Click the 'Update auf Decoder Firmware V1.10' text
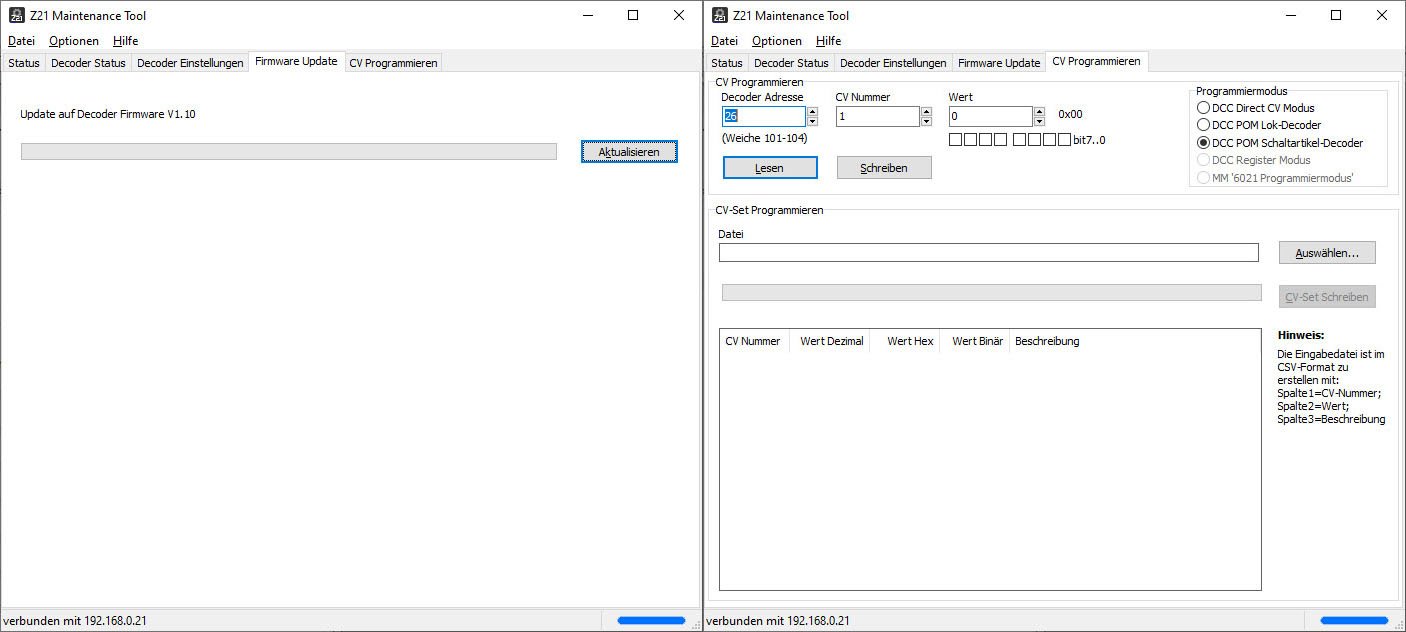This screenshot has width=1406, height=632. tap(108, 114)
